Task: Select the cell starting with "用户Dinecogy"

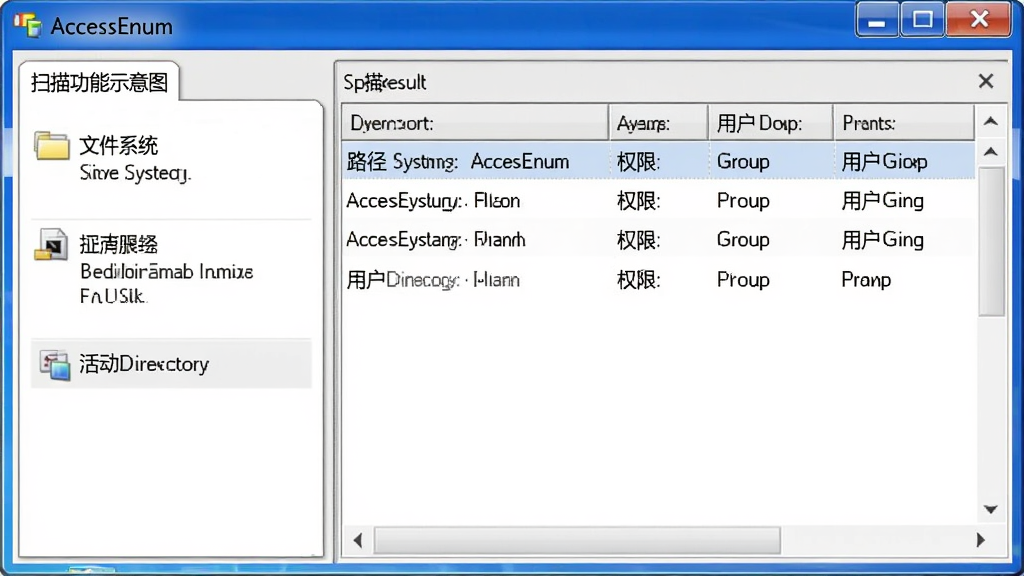Action: coord(433,280)
